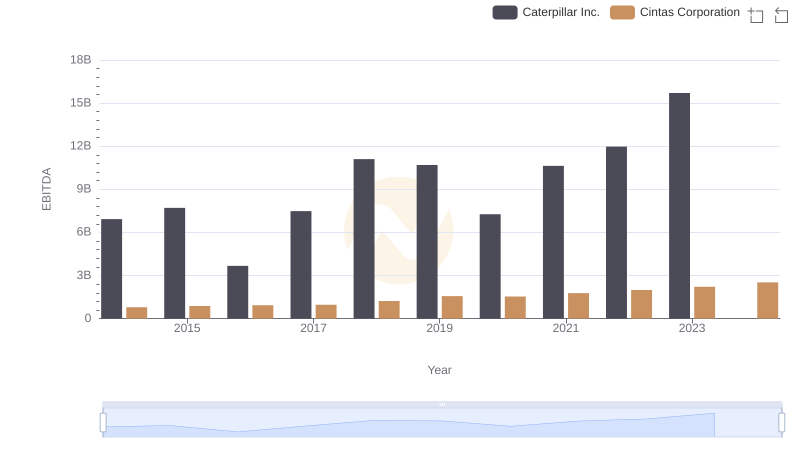Screen dimensions: 800x461
Task: Click the 18B y-axis label
Action: tap(81, 60)
